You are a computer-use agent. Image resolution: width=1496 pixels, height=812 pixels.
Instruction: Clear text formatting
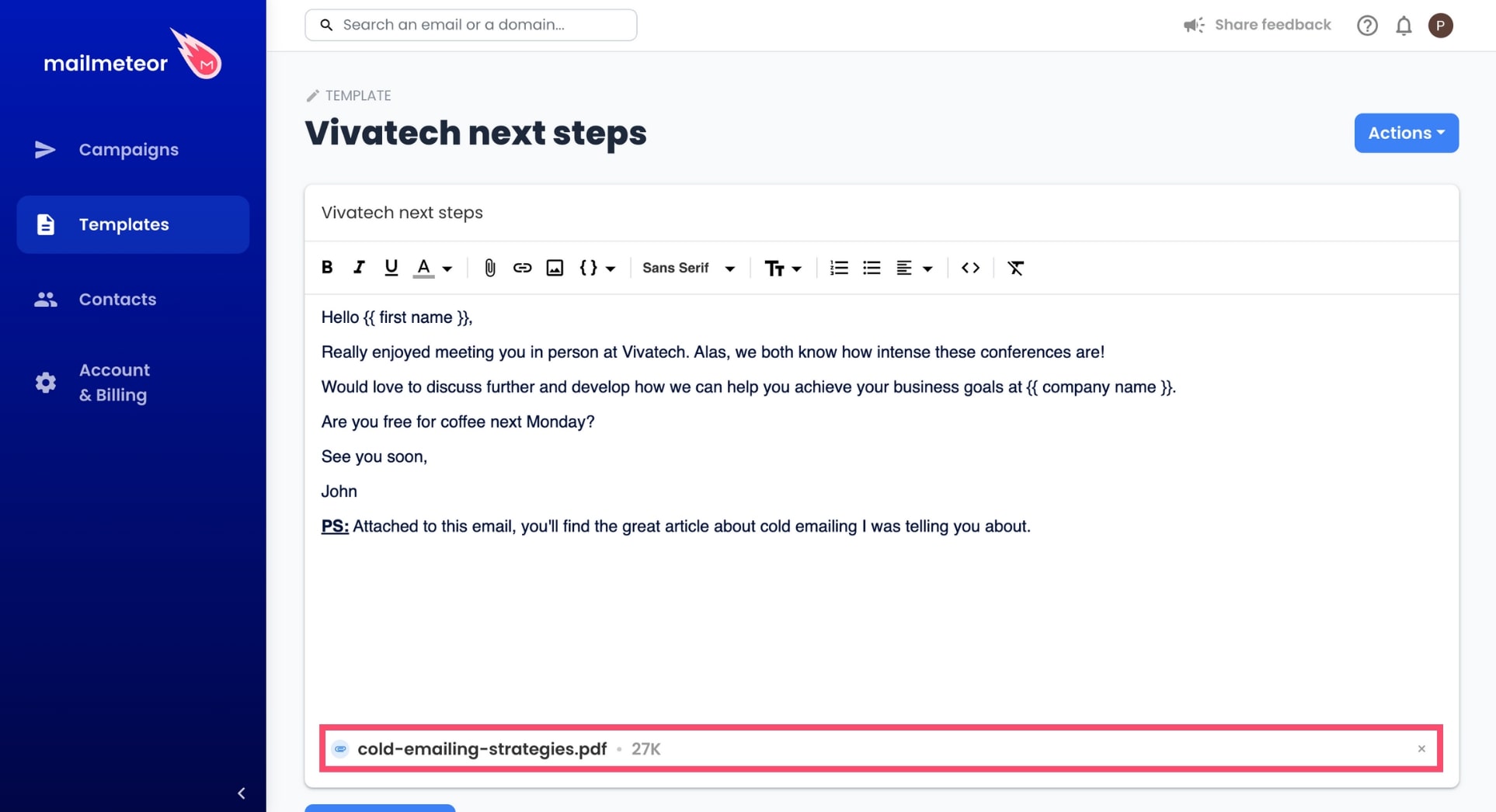pos(1015,268)
